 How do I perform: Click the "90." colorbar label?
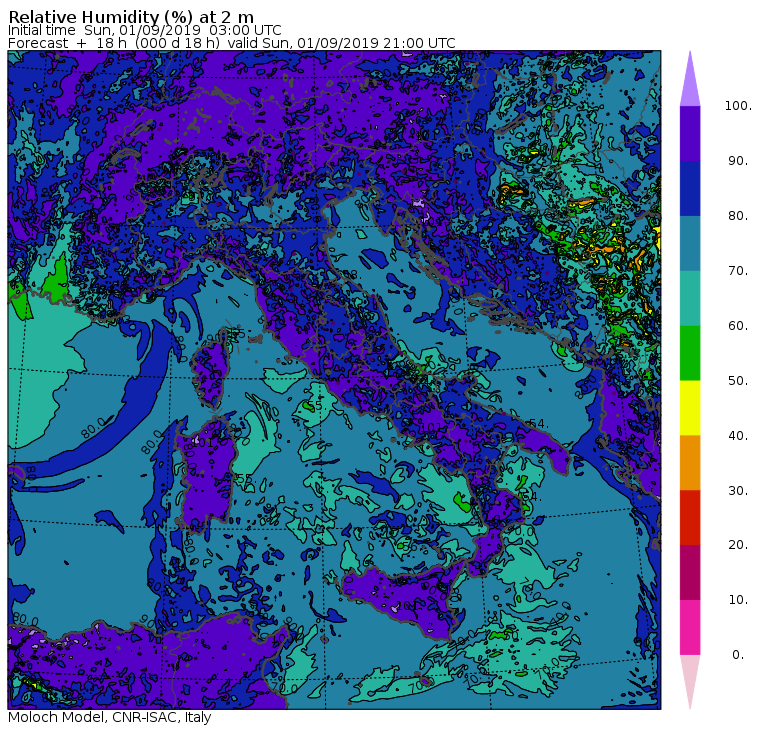pyautogui.click(x=738, y=161)
